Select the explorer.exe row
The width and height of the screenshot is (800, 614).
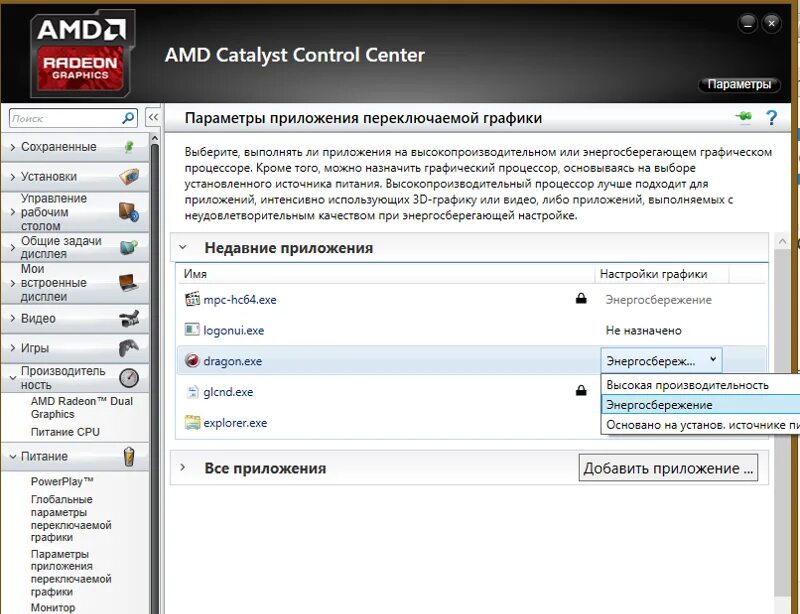pyautogui.click(x=389, y=423)
